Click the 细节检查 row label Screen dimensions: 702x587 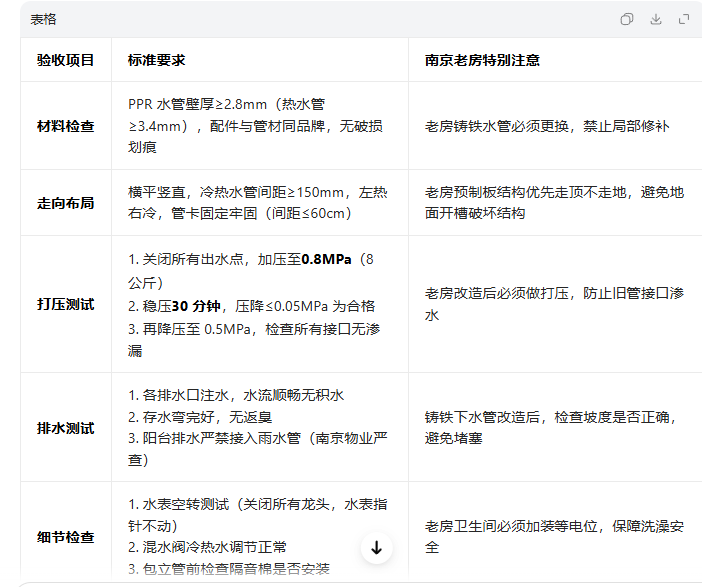pyautogui.click(x=65, y=537)
